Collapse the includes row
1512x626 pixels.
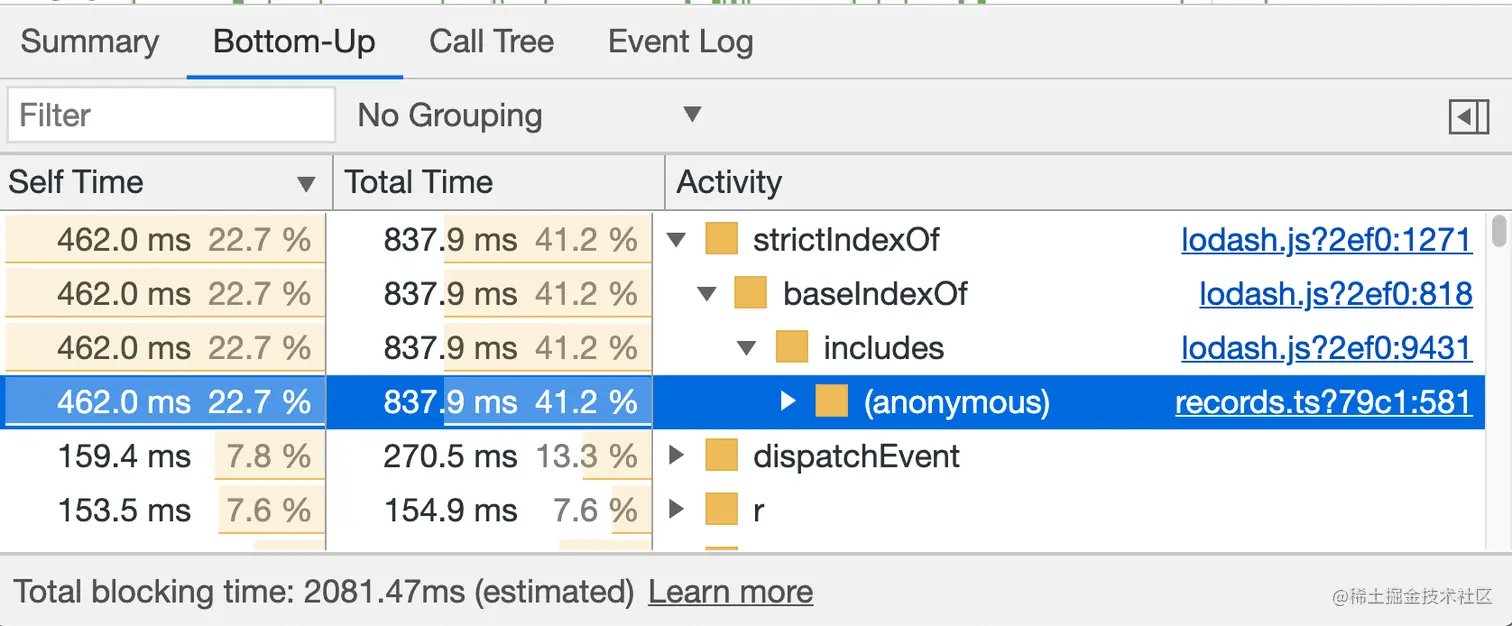pyautogui.click(x=746, y=348)
